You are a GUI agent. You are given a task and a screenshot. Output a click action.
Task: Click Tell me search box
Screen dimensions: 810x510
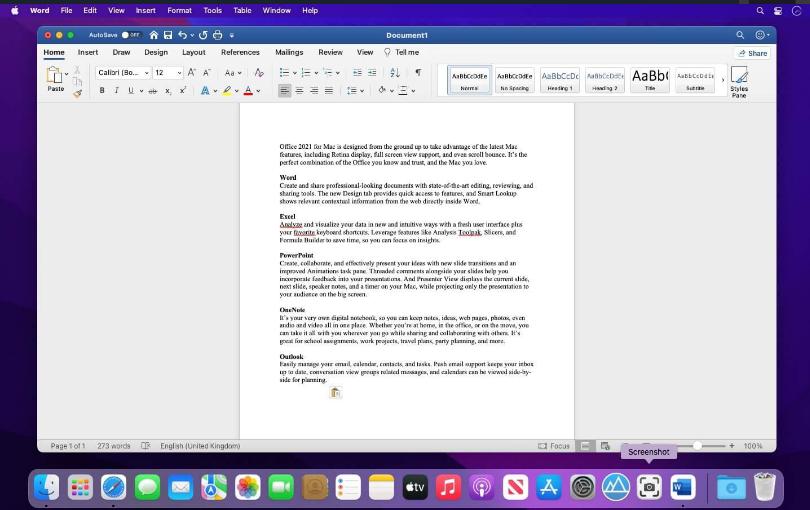(401, 52)
